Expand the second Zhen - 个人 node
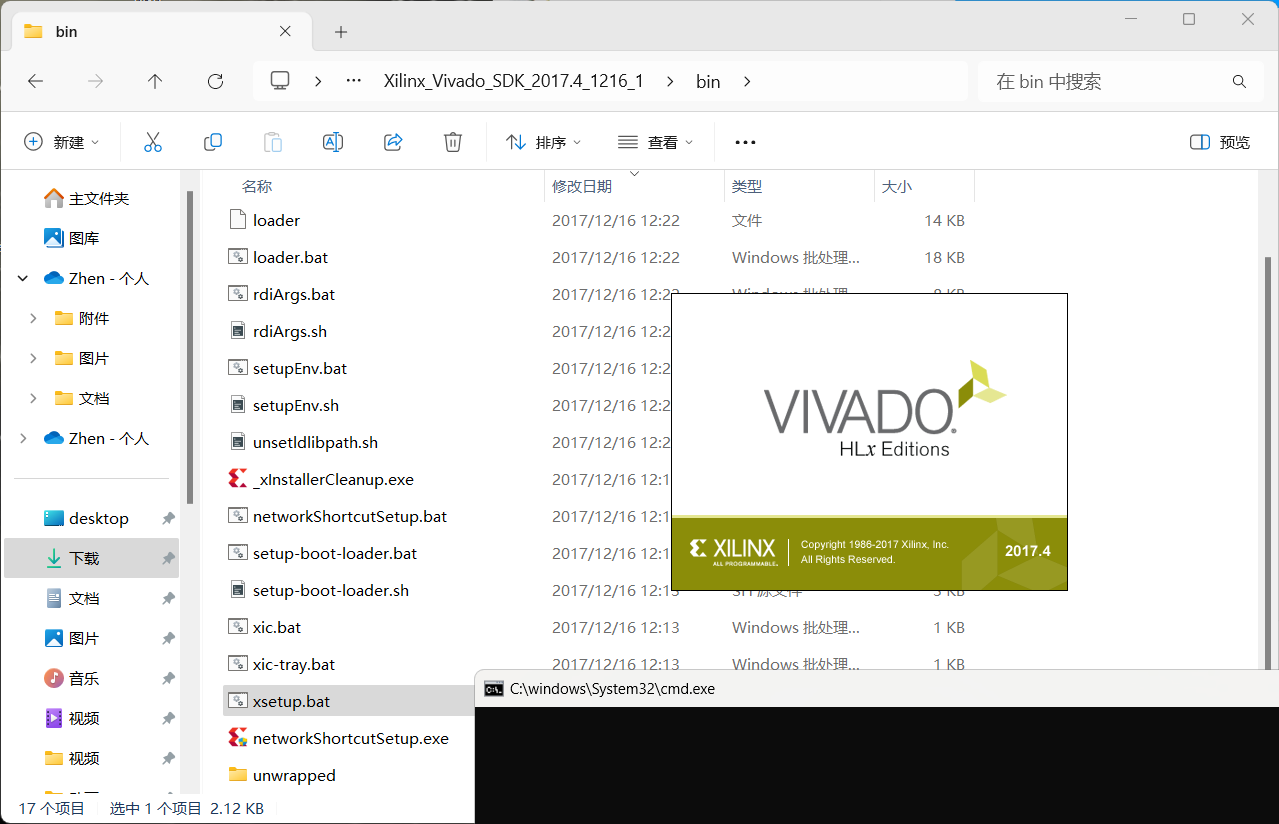The height and width of the screenshot is (824, 1279). tap(23, 438)
